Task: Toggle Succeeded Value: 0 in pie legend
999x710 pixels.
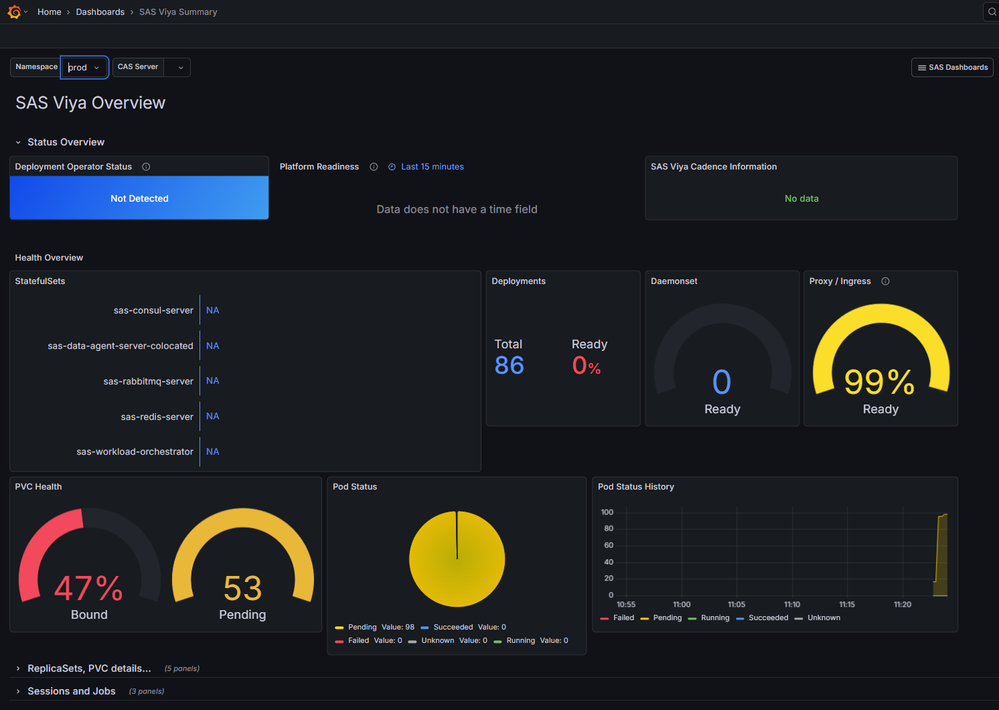Action: pos(463,627)
